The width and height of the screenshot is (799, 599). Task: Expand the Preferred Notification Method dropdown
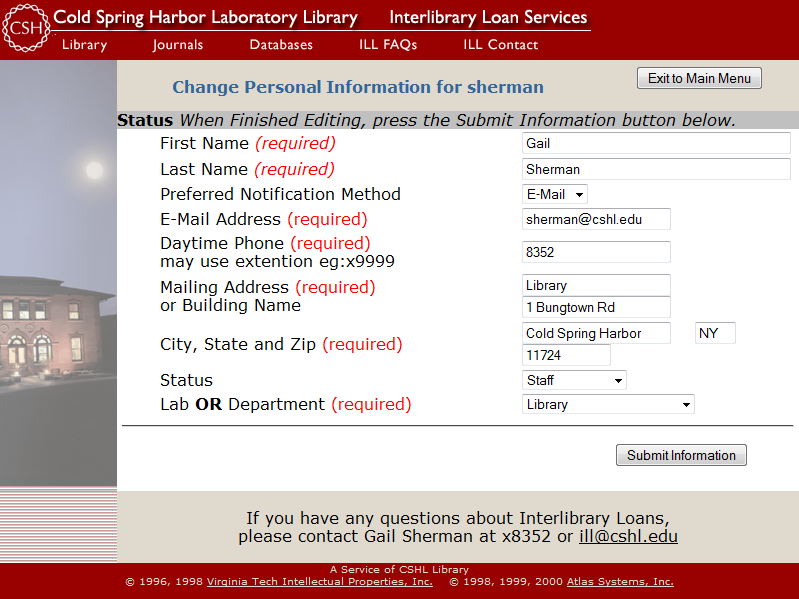(x=555, y=194)
